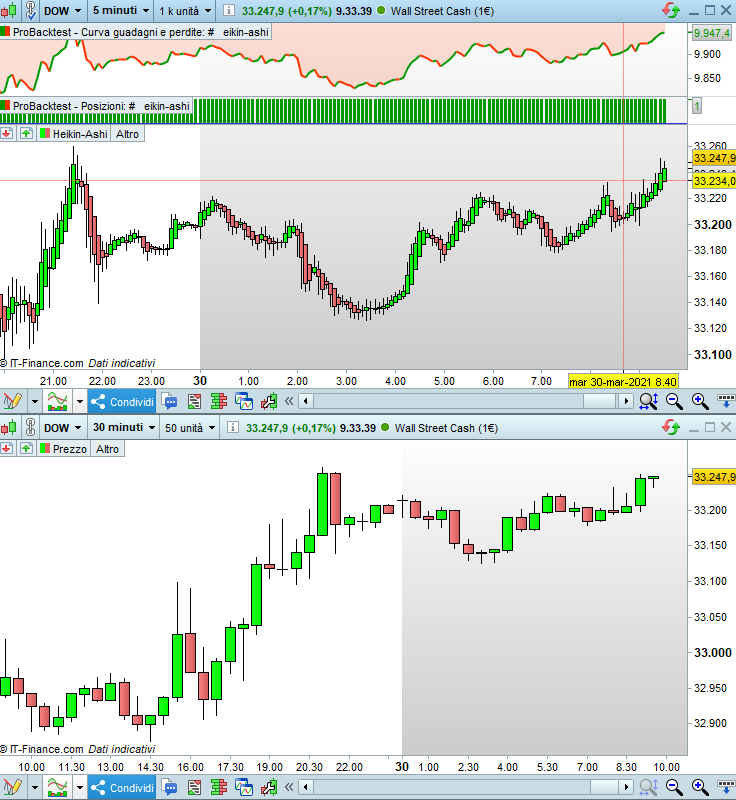Click the ProBacktest wrench icon in top chart toolbar

coord(269,401)
